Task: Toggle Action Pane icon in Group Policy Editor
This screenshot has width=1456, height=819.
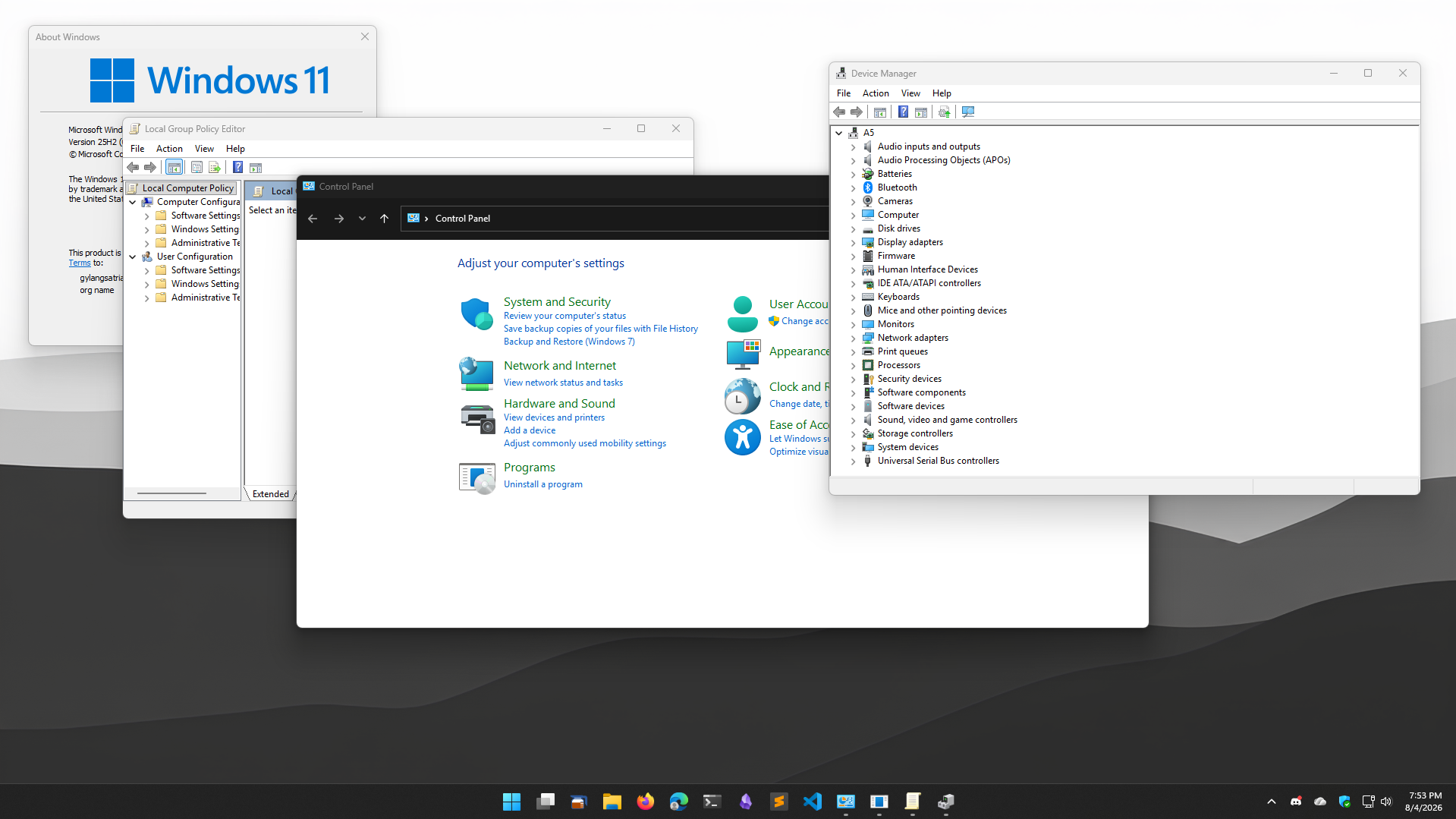Action: (256, 167)
